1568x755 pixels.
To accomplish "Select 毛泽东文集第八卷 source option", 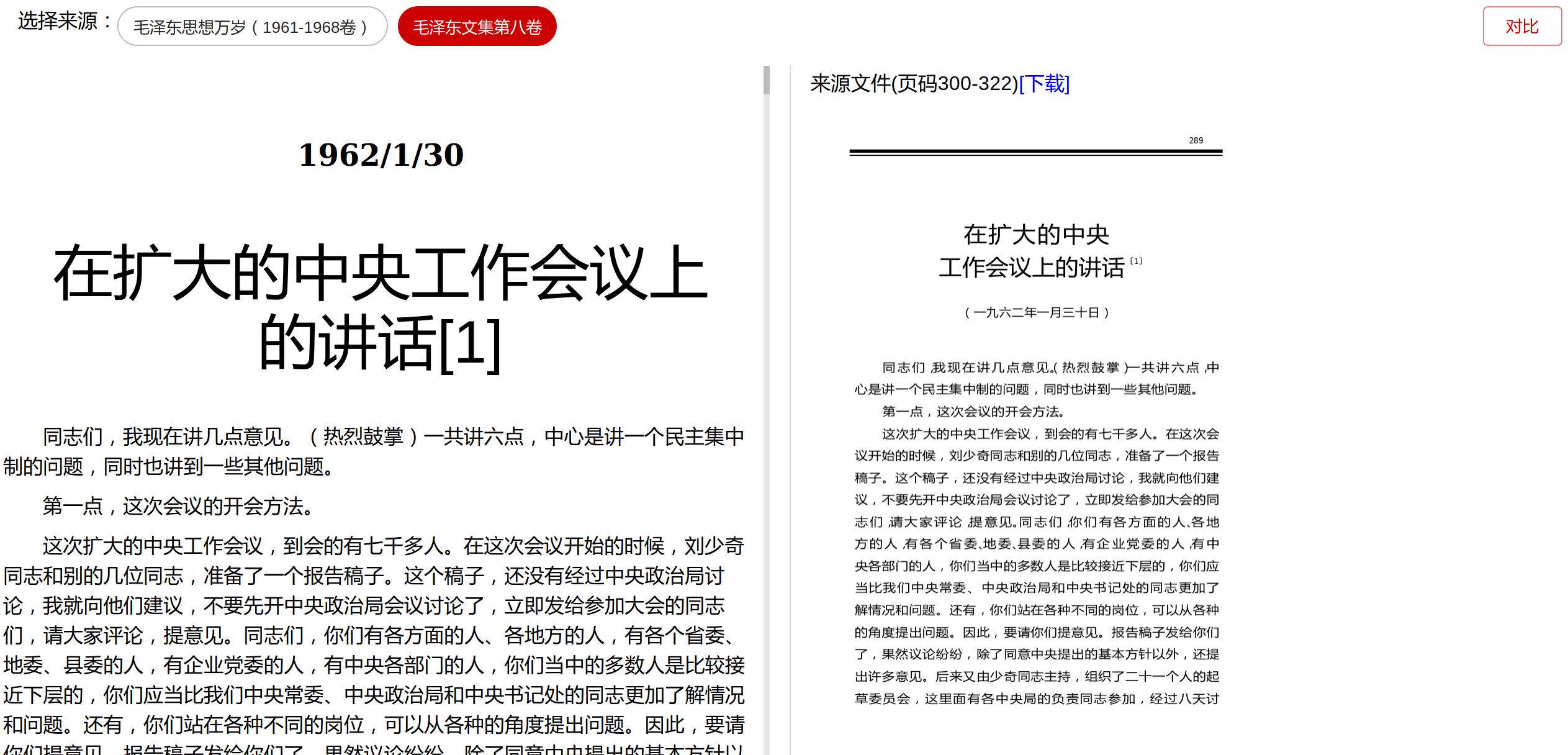I will [477, 27].
